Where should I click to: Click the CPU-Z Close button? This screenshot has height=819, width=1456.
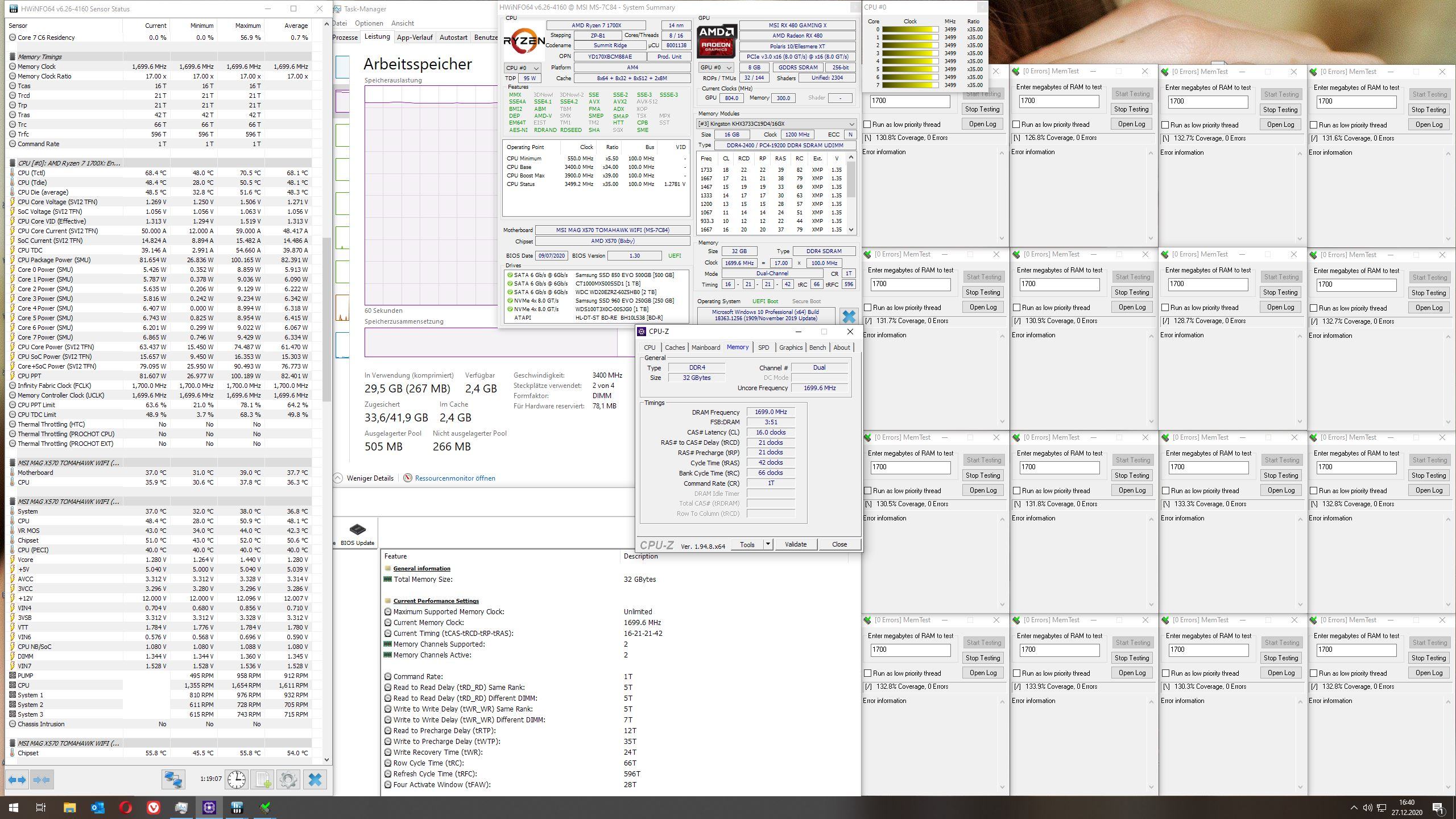839,544
